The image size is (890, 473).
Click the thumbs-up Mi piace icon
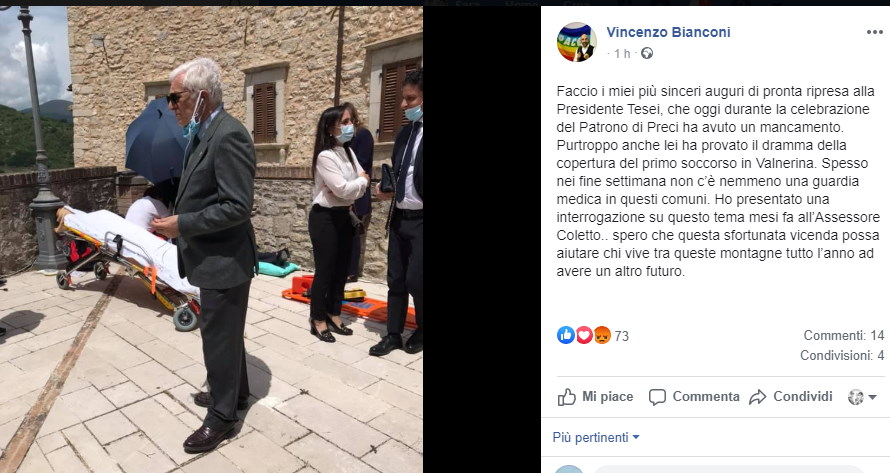(566, 397)
